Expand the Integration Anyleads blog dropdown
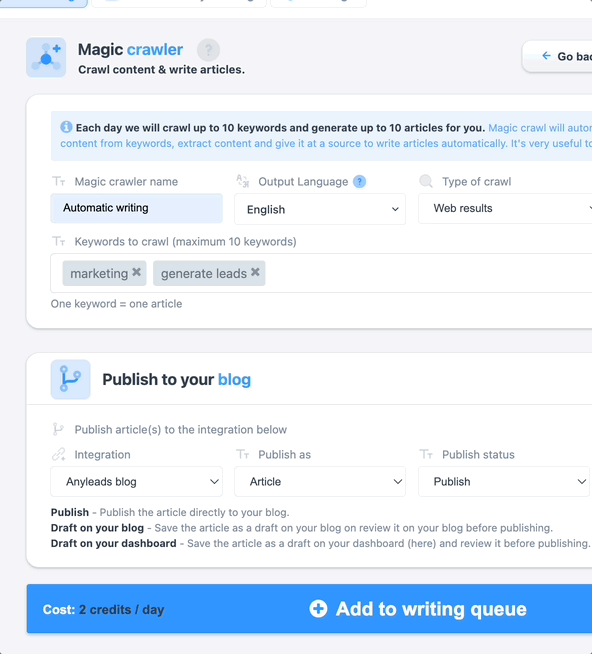 click(136, 481)
